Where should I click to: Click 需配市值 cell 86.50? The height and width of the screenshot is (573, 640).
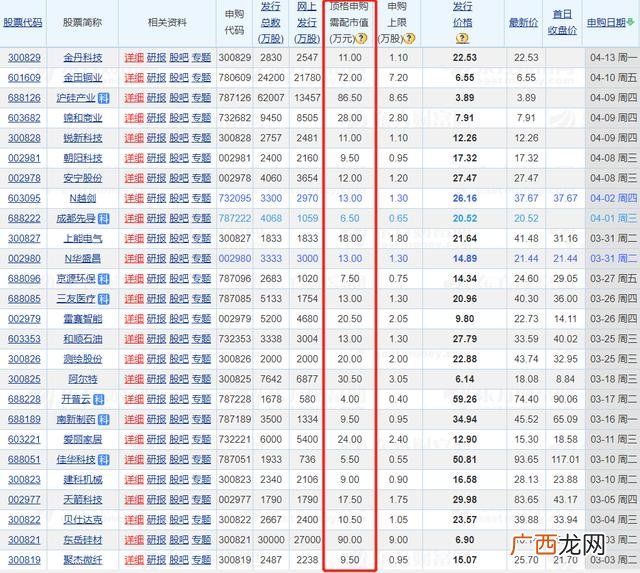click(x=350, y=98)
